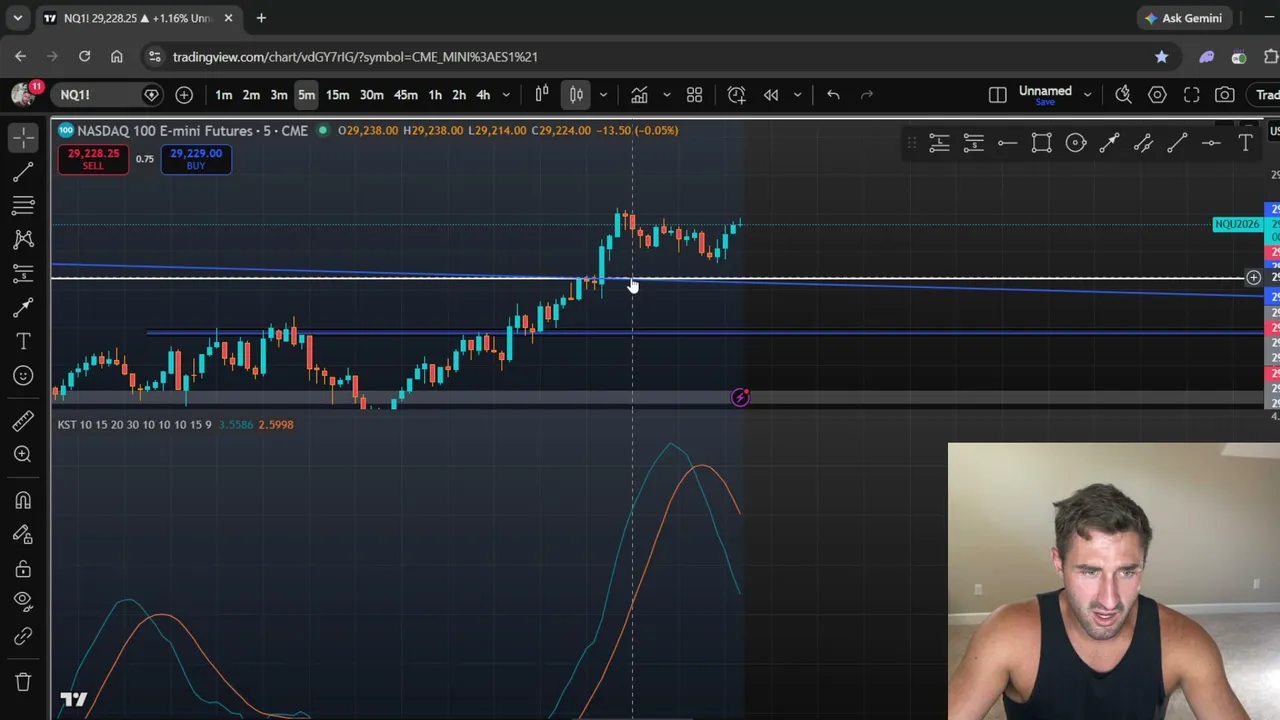Toggle lock all drawings

tap(23, 568)
